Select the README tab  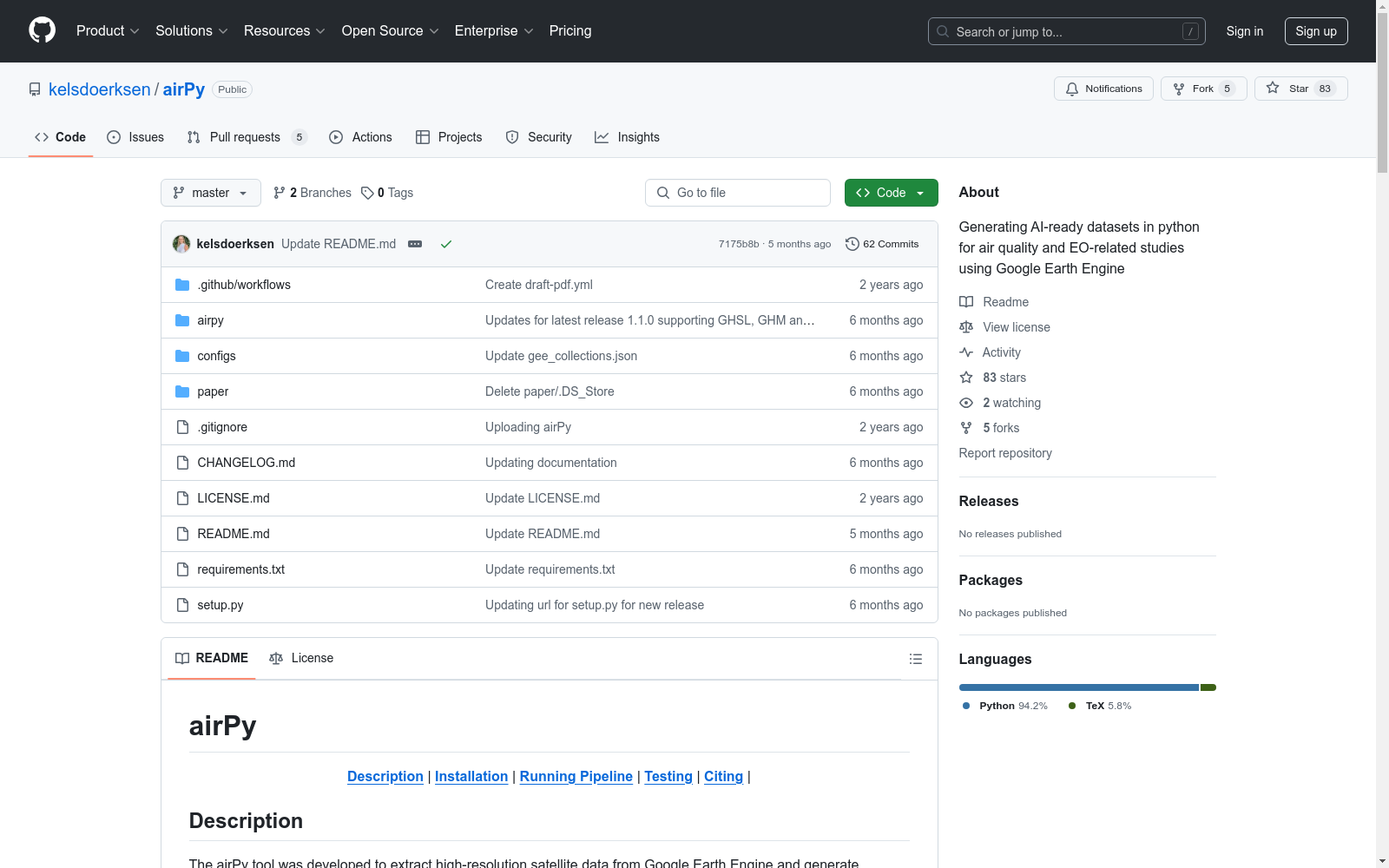(x=212, y=658)
